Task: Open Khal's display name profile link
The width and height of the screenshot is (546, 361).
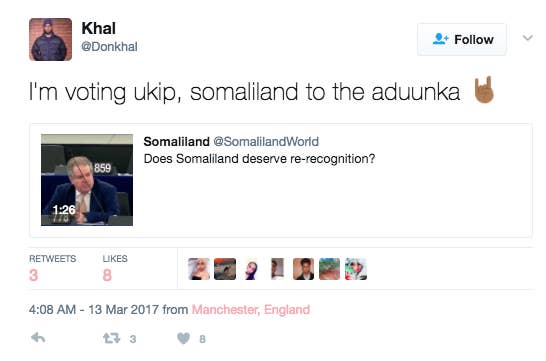Action: click(99, 28)
